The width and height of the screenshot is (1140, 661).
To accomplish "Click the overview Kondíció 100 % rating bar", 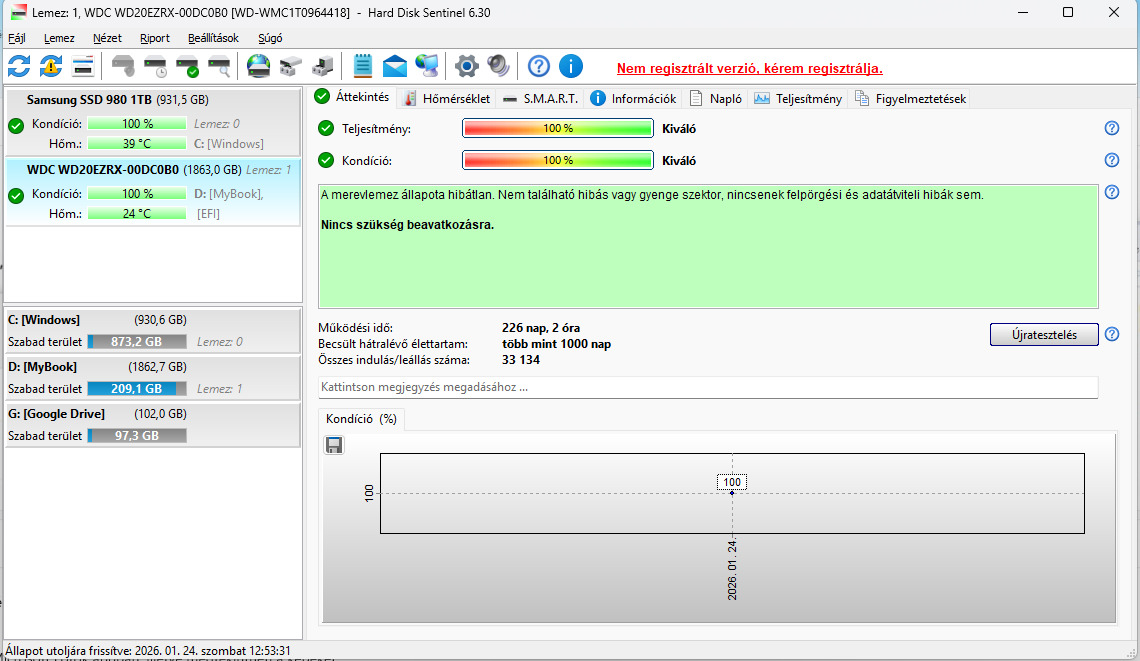I will click(558, 160).
